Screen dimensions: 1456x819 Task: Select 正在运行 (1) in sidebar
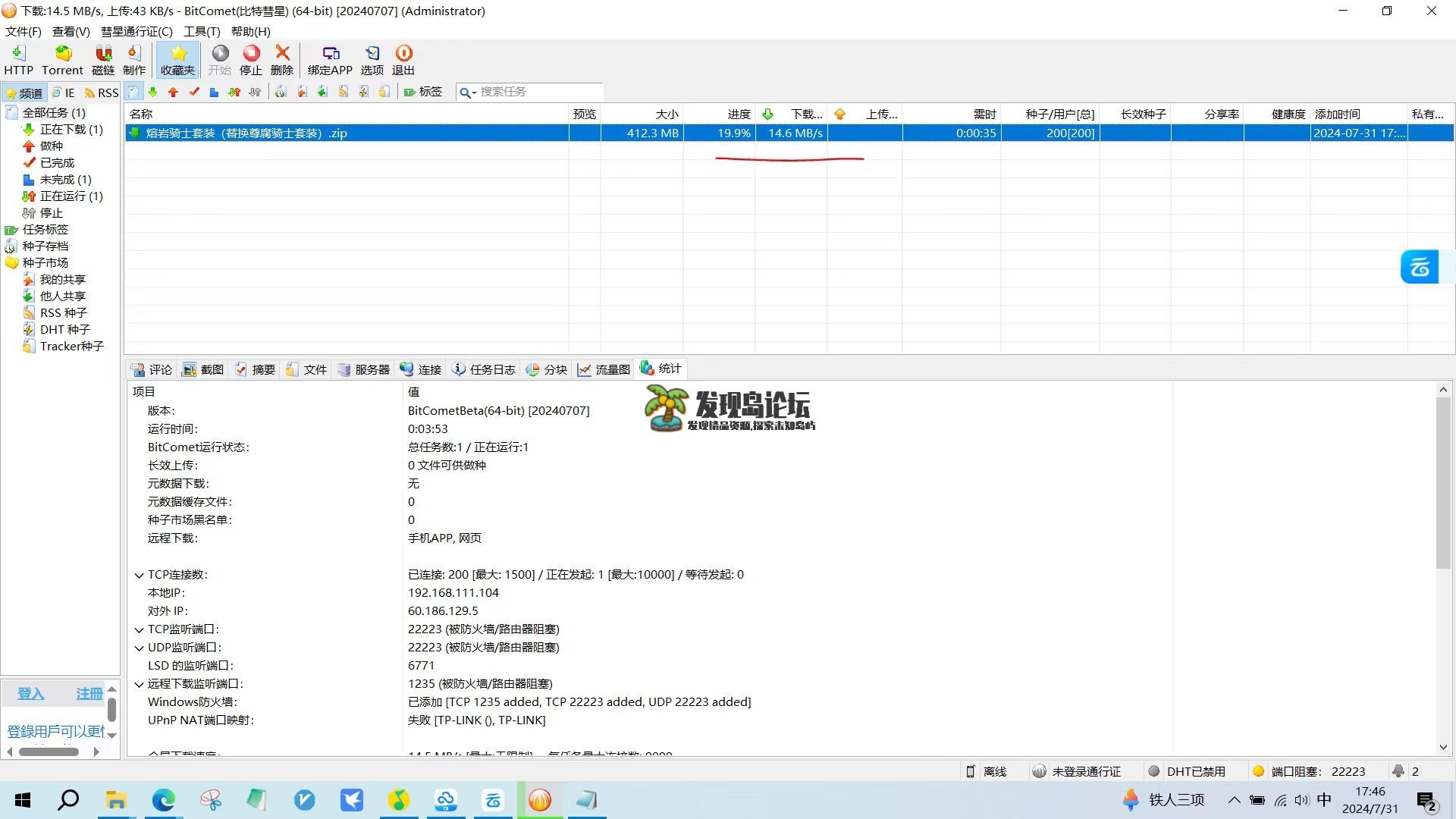pyautogui.click(x=71, y=196)
